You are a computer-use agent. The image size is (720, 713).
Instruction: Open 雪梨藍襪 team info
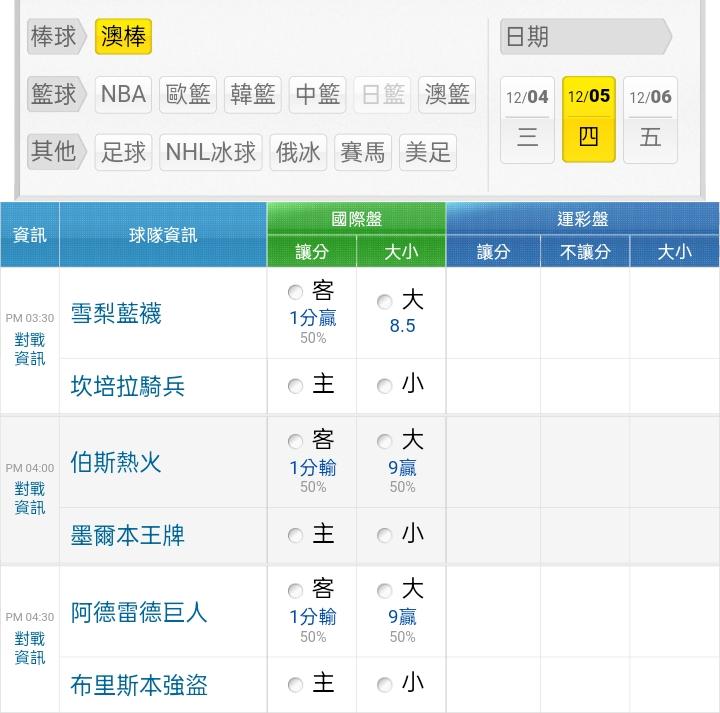[x=116, y=314]
